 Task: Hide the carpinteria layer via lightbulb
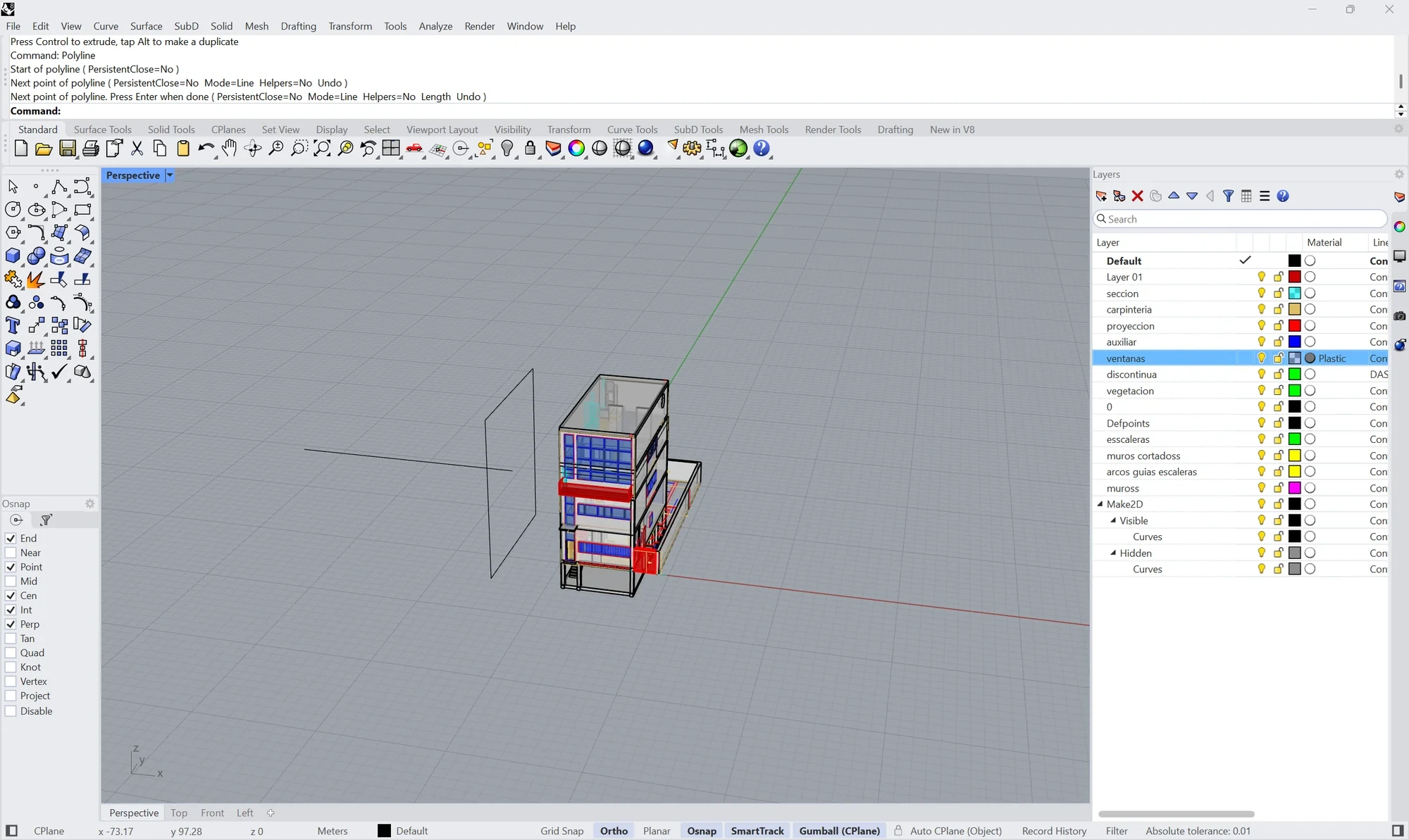(x=1262, y=310)
